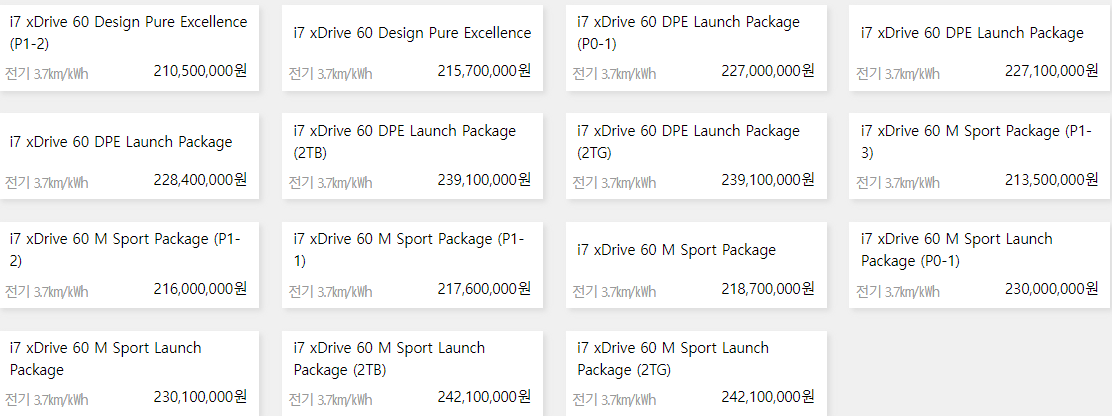Viewport: 1112px width, 416px height.
Task: Open the Design Pure Excellence (P1-2) trim title
Action: tap(128, 33)
